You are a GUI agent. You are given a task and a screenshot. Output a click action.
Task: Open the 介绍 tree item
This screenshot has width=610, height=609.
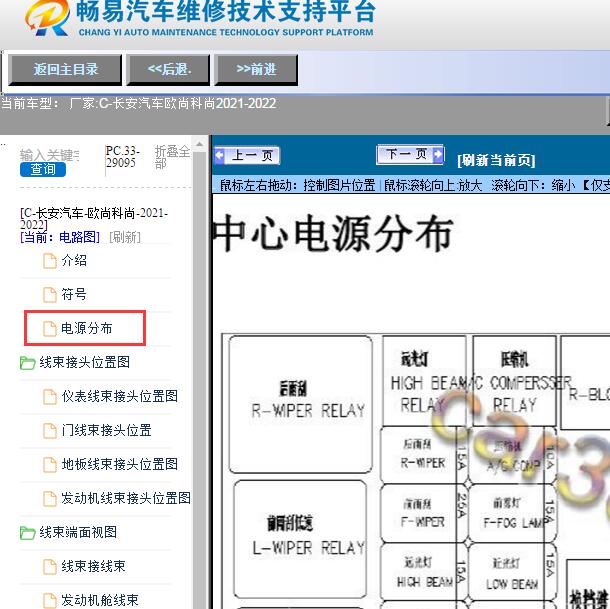74,260
